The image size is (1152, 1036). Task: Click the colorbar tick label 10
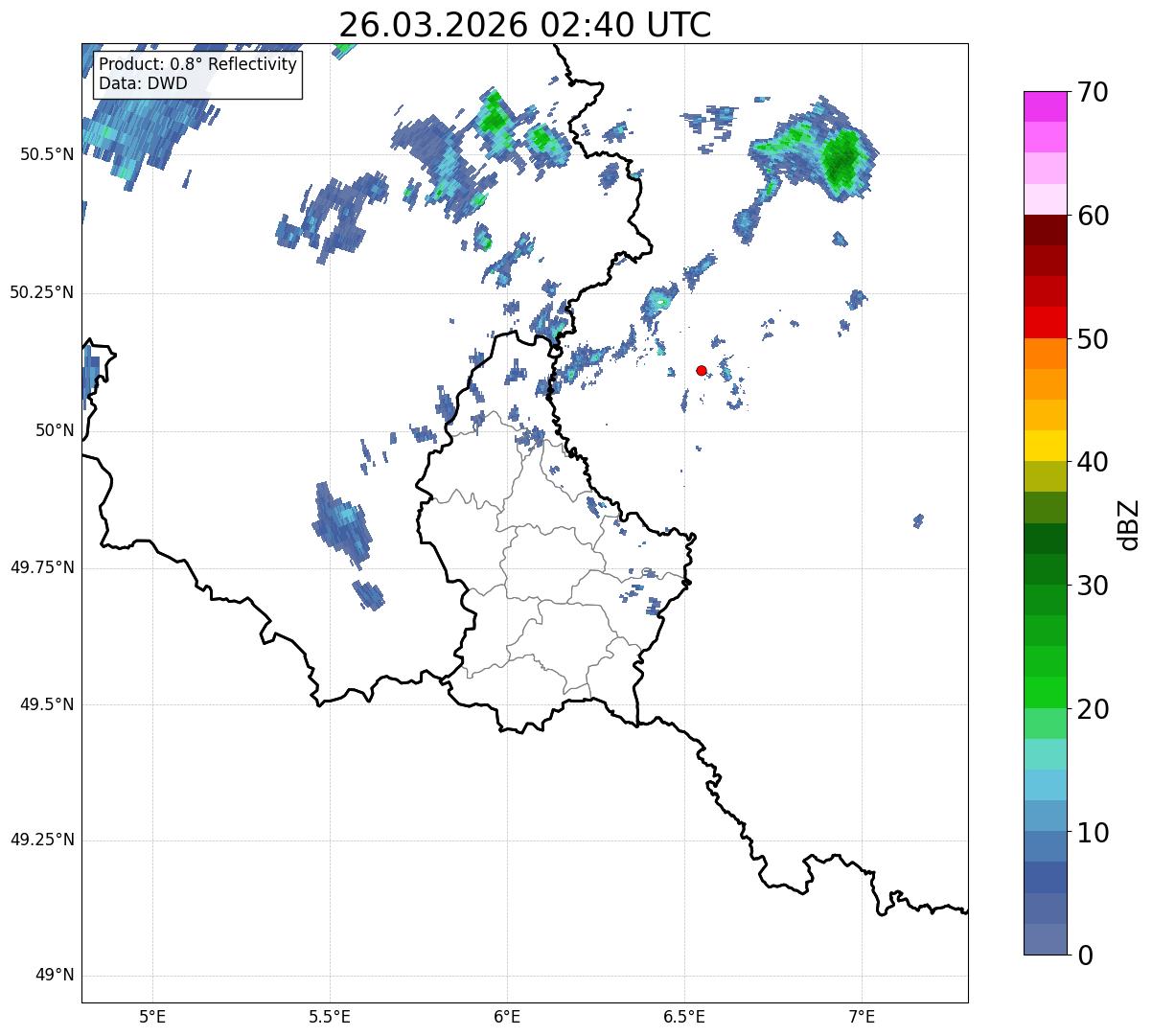tap(1092, 833)
